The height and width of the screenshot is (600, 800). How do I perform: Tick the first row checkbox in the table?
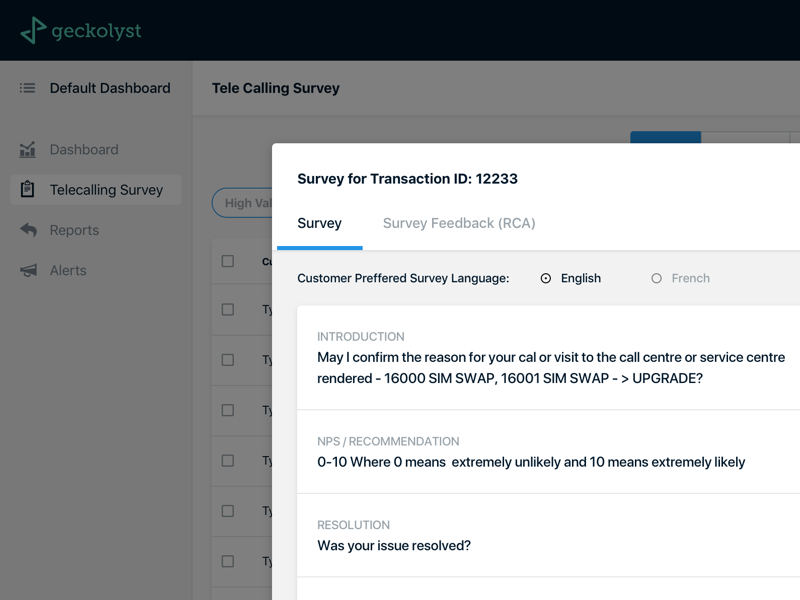[228, 310]
